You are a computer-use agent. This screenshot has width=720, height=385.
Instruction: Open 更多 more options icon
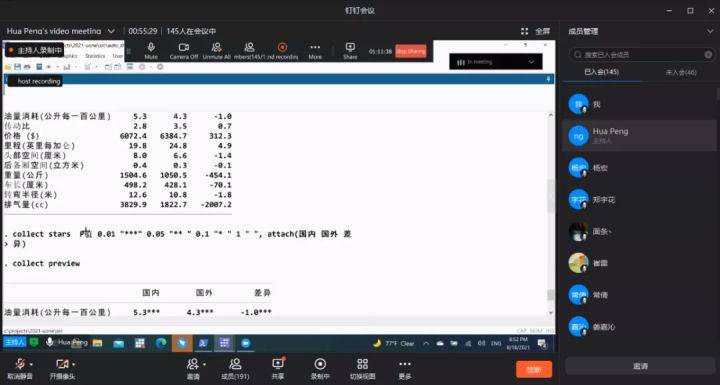405,365
